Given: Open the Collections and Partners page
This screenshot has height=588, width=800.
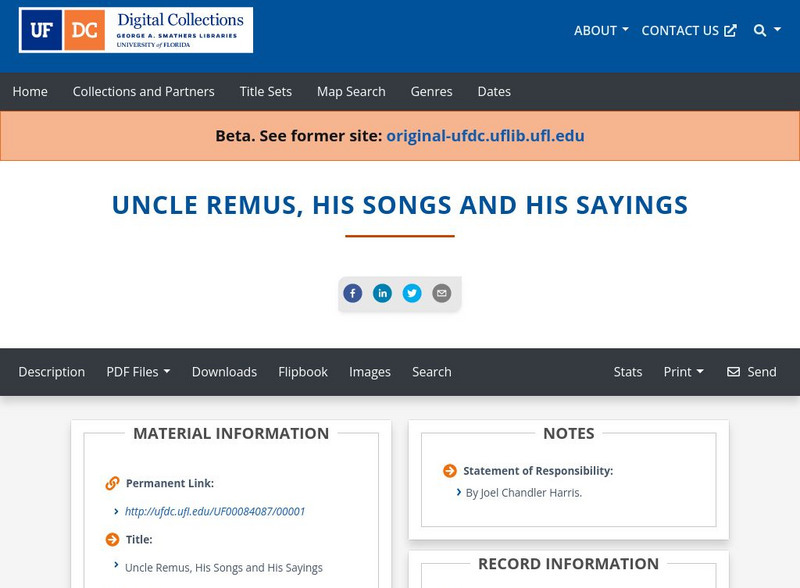Looking at the screenshot, I should [143, 91].
